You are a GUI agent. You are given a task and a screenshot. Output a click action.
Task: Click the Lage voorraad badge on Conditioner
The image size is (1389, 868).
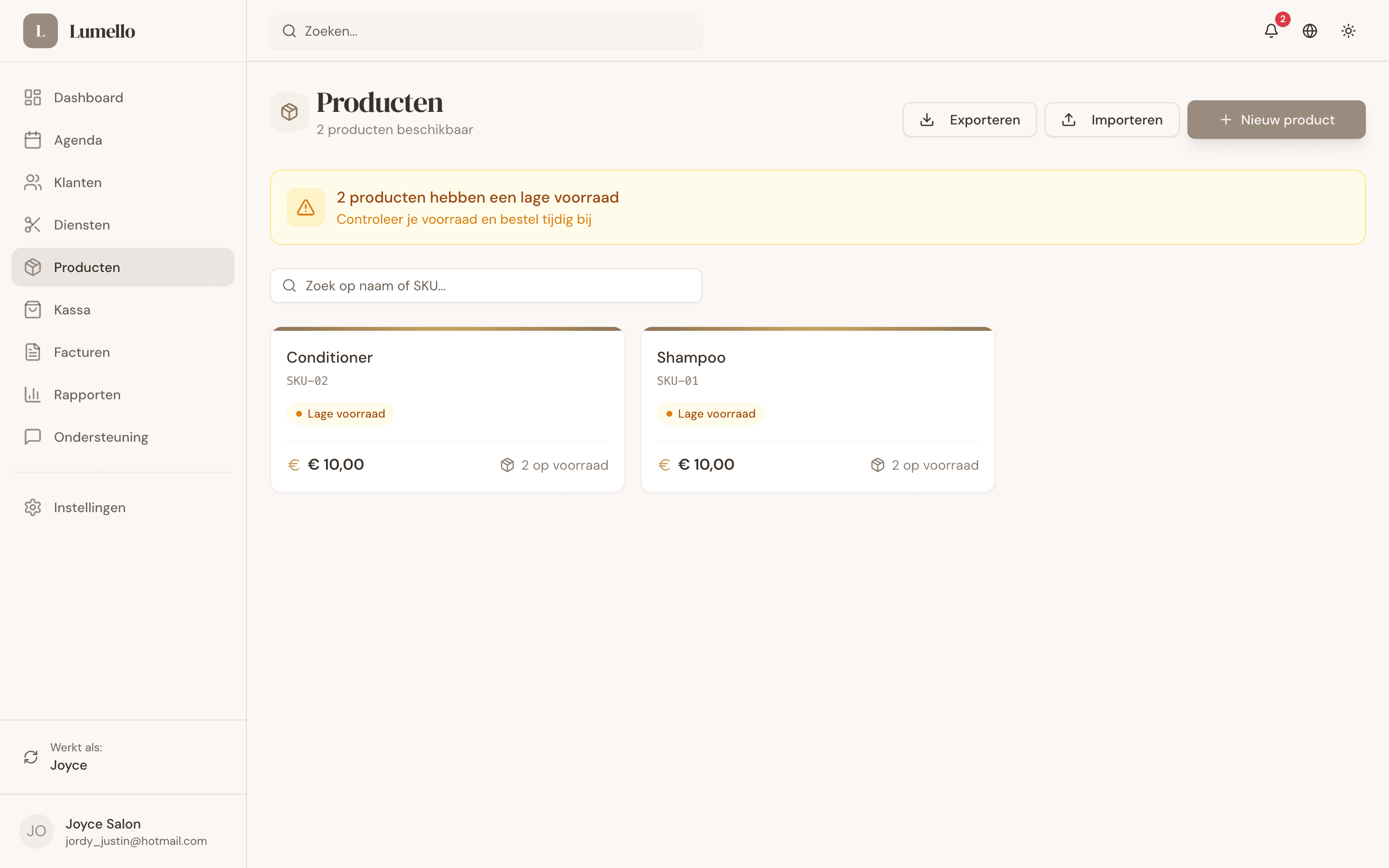click(340, 413)
